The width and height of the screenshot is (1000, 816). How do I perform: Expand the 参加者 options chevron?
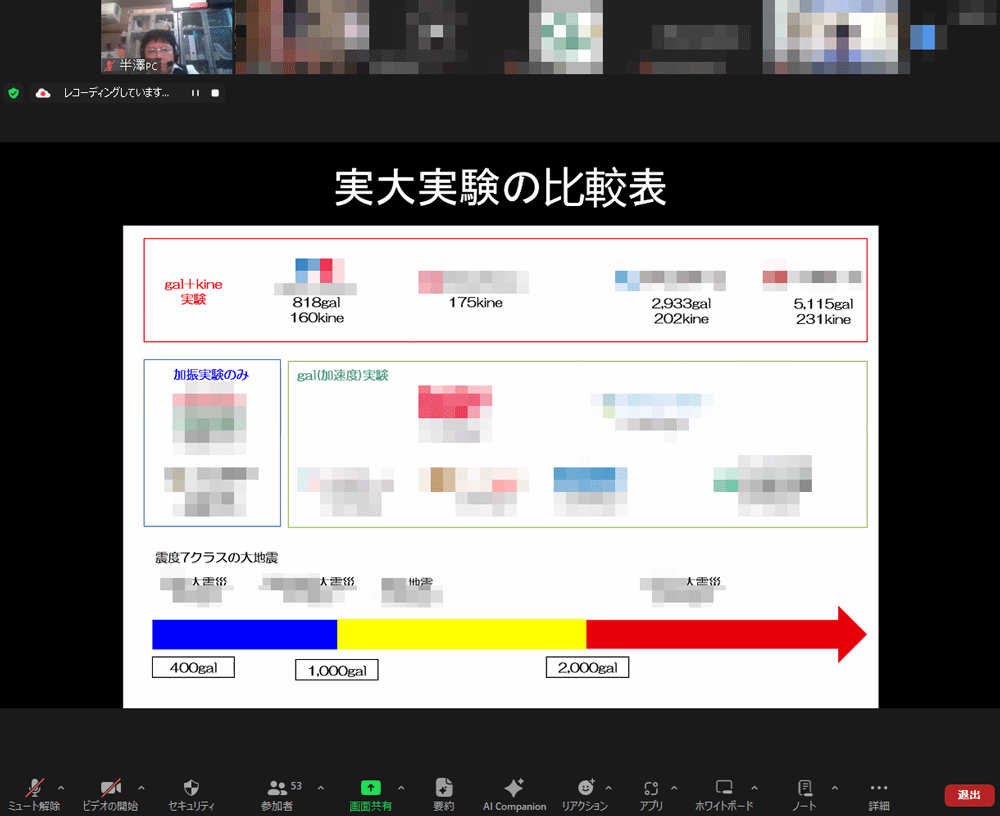pyautogui.click(x=321, y=787)
